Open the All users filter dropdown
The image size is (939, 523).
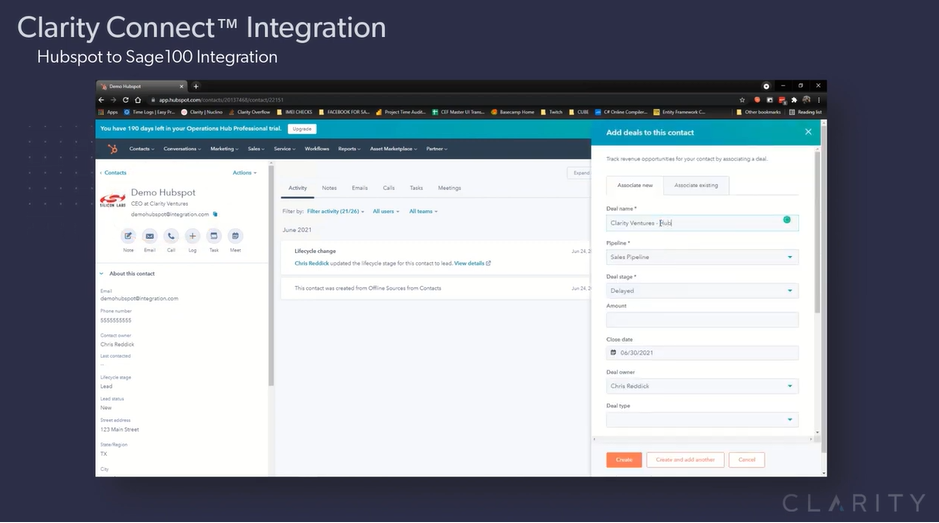pyautogui.click(x=386, y=211)
